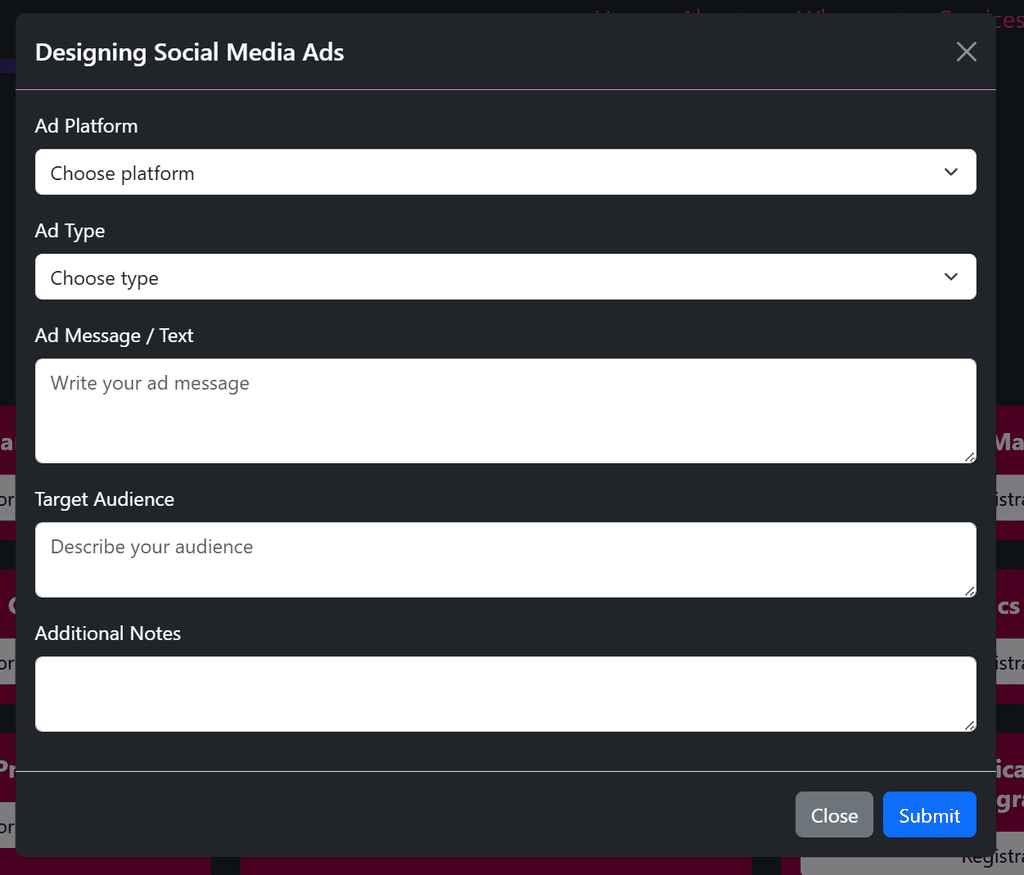The height and width of the screenshot is (875, 1024).
Task: Click the Ad Platform dropdown chevron arrow
Action: 951,172
